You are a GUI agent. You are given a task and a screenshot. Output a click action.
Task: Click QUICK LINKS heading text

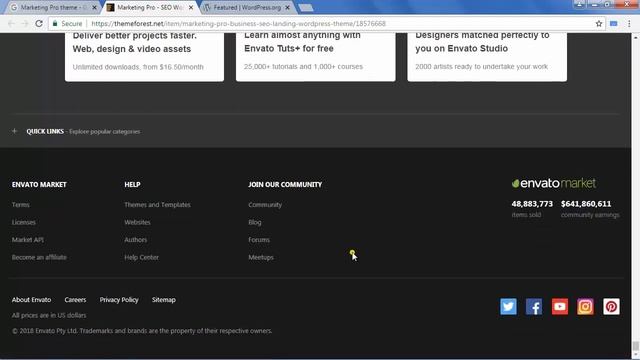click(45, 131)
